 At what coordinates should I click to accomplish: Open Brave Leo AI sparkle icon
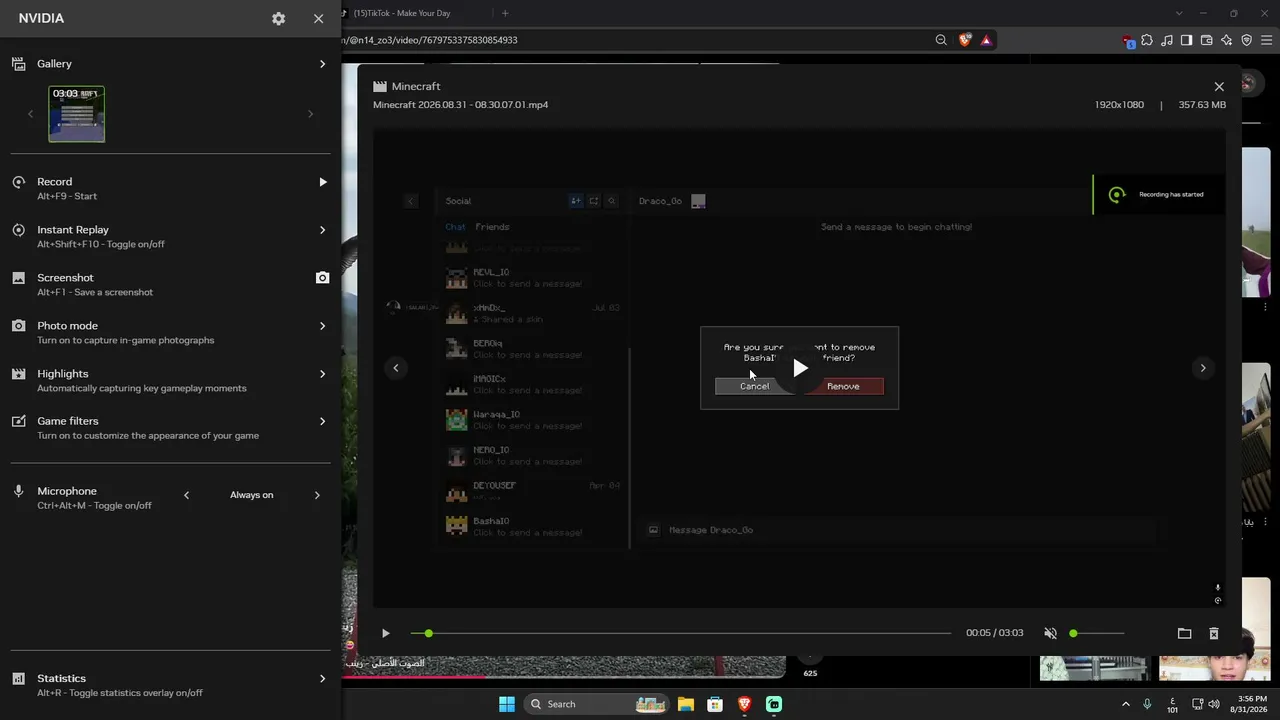tap(1226, 40)
